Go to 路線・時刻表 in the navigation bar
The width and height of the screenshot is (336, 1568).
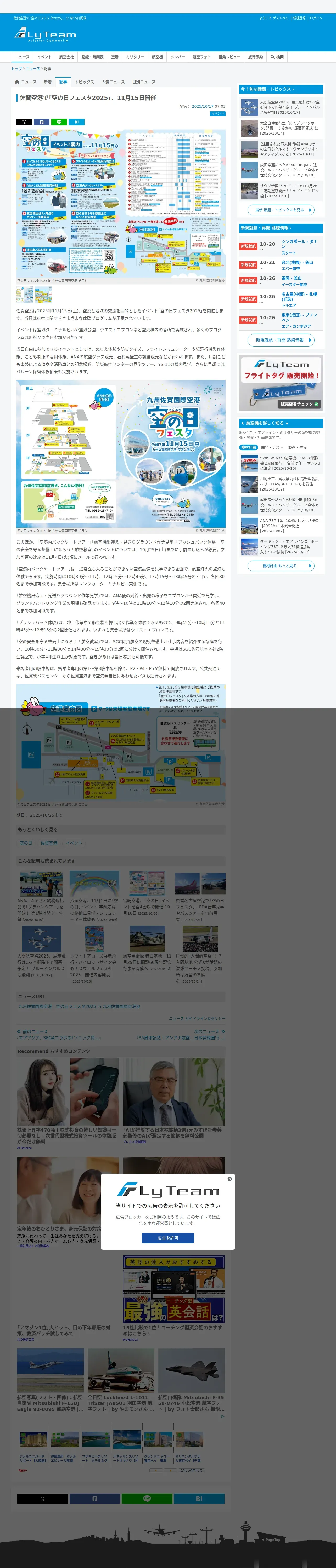tap(93, 57)
